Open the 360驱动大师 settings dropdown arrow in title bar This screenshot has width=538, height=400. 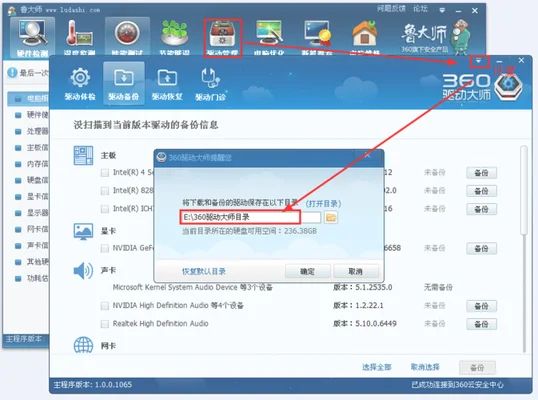coord(478,61)
